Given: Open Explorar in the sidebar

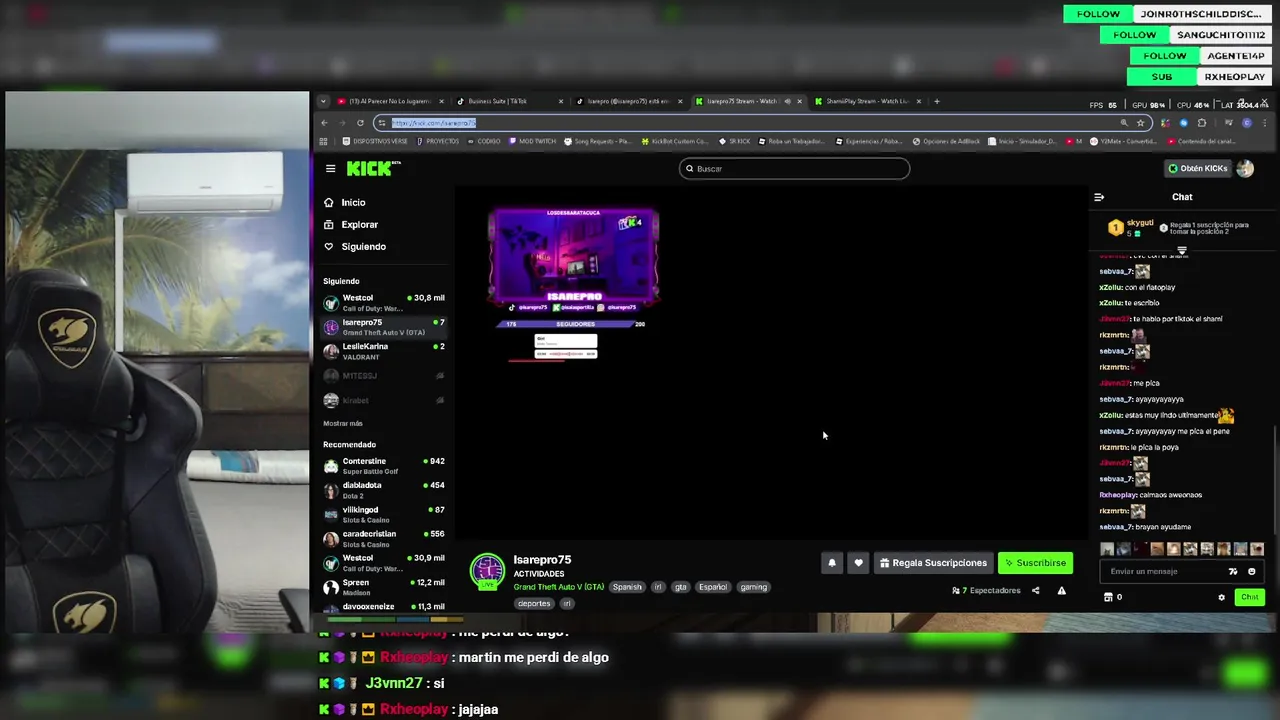Looking at the screenshot, I should click(351, 225).
